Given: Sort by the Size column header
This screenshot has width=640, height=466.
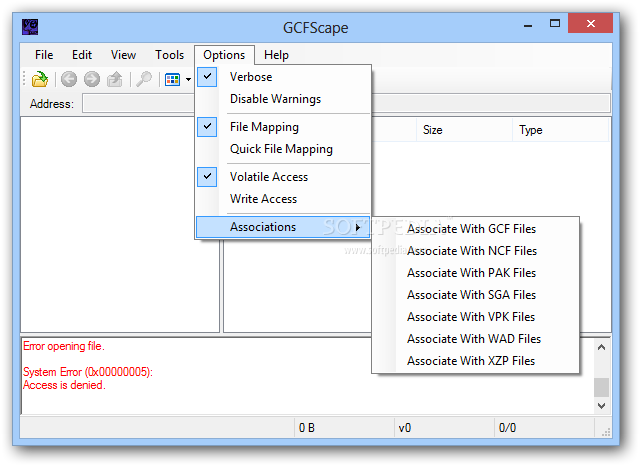Looking at the screenshot, I should tap(464, 130).
